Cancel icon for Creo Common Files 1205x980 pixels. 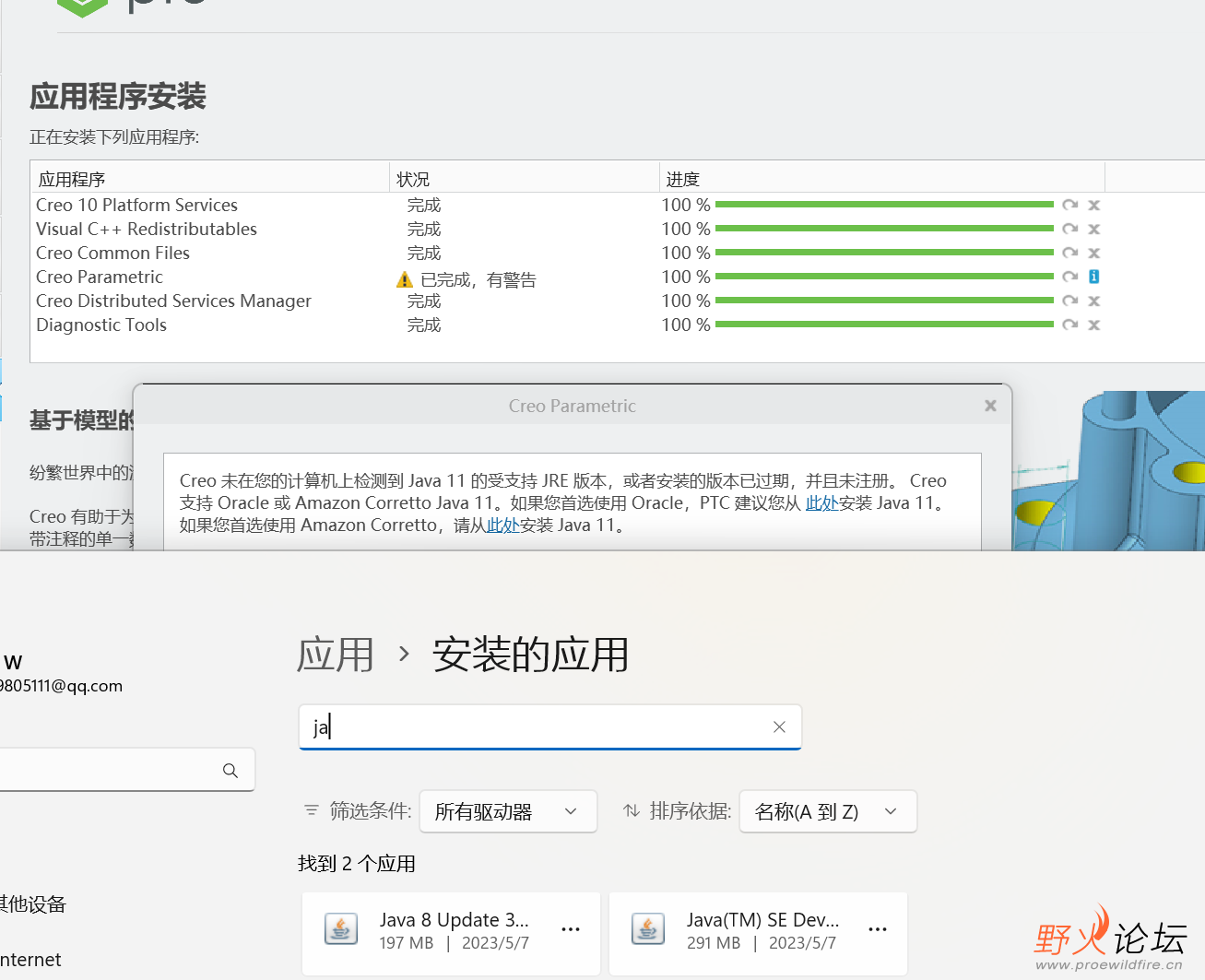coord(1094,253)
